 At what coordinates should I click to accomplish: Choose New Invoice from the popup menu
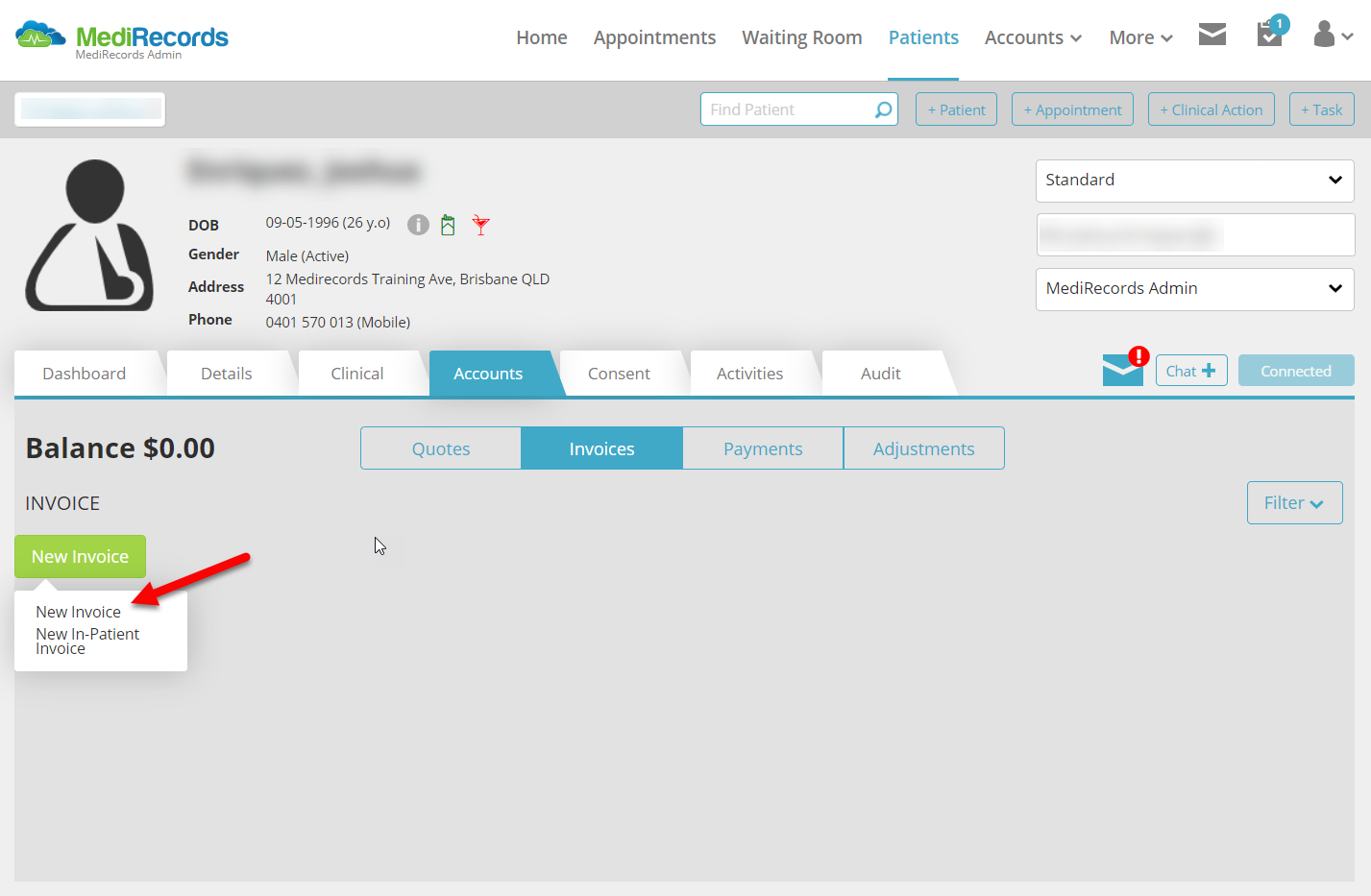click(79, 612)
